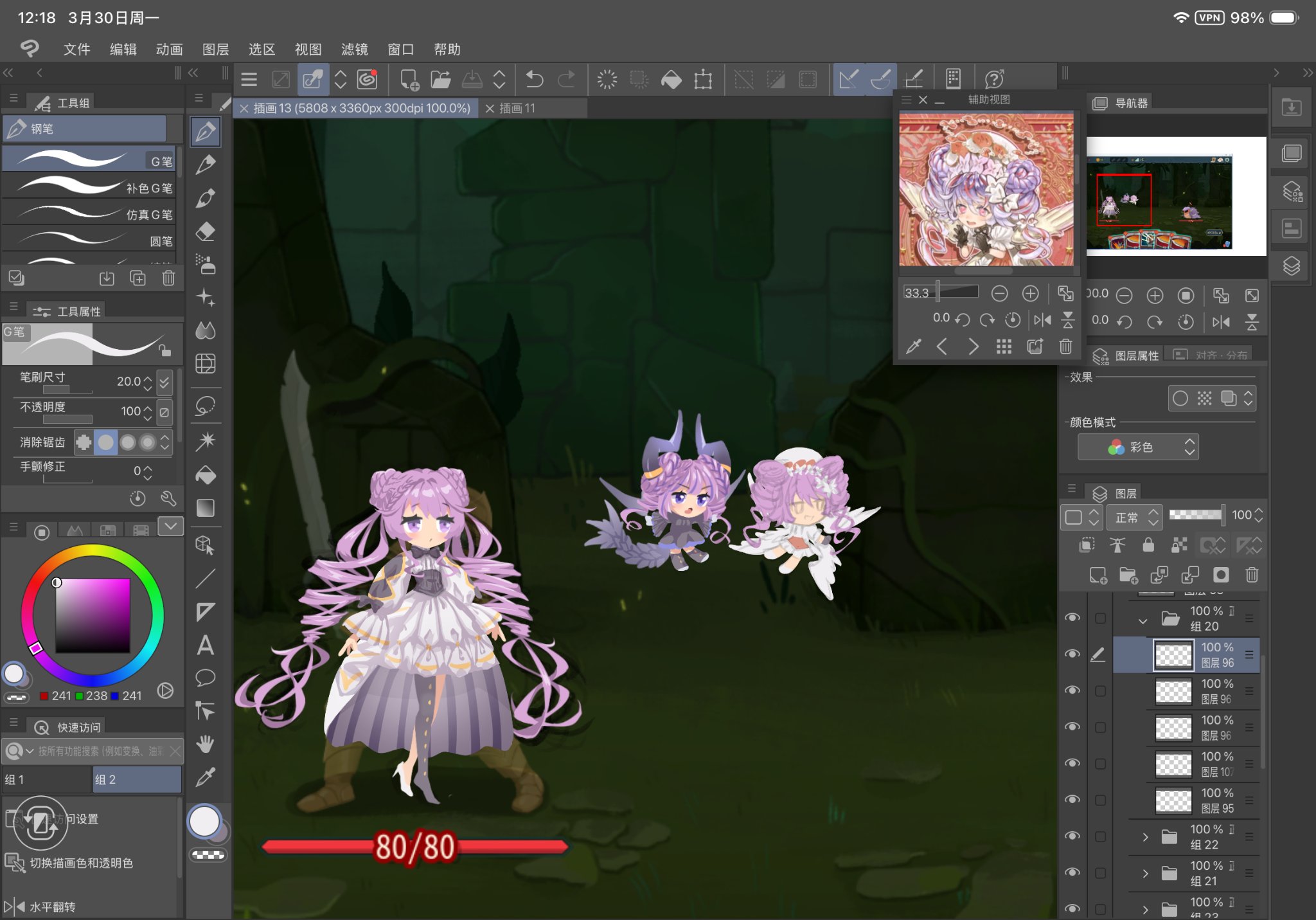
Task: Open the 滤镜 menu
Action: coord(354,50)
